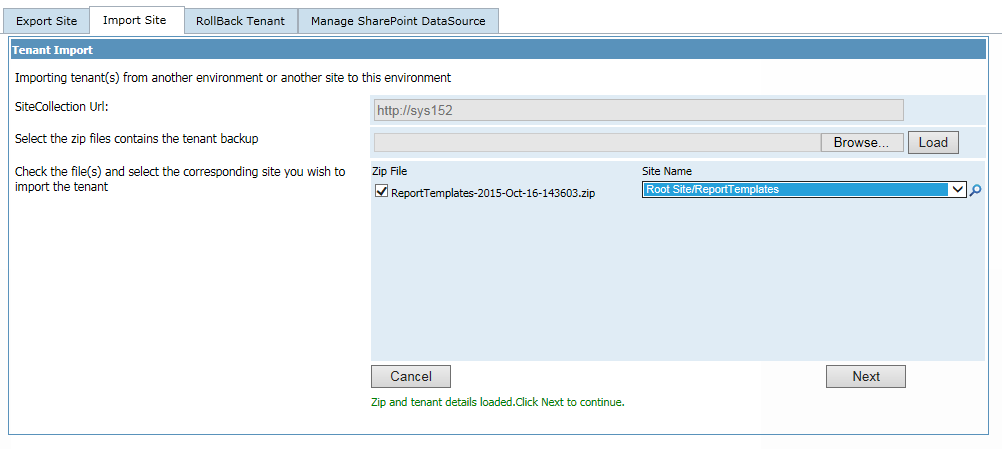Click the Site Name column header
This screenshot has width=1002, height=449.
[666, 171]
